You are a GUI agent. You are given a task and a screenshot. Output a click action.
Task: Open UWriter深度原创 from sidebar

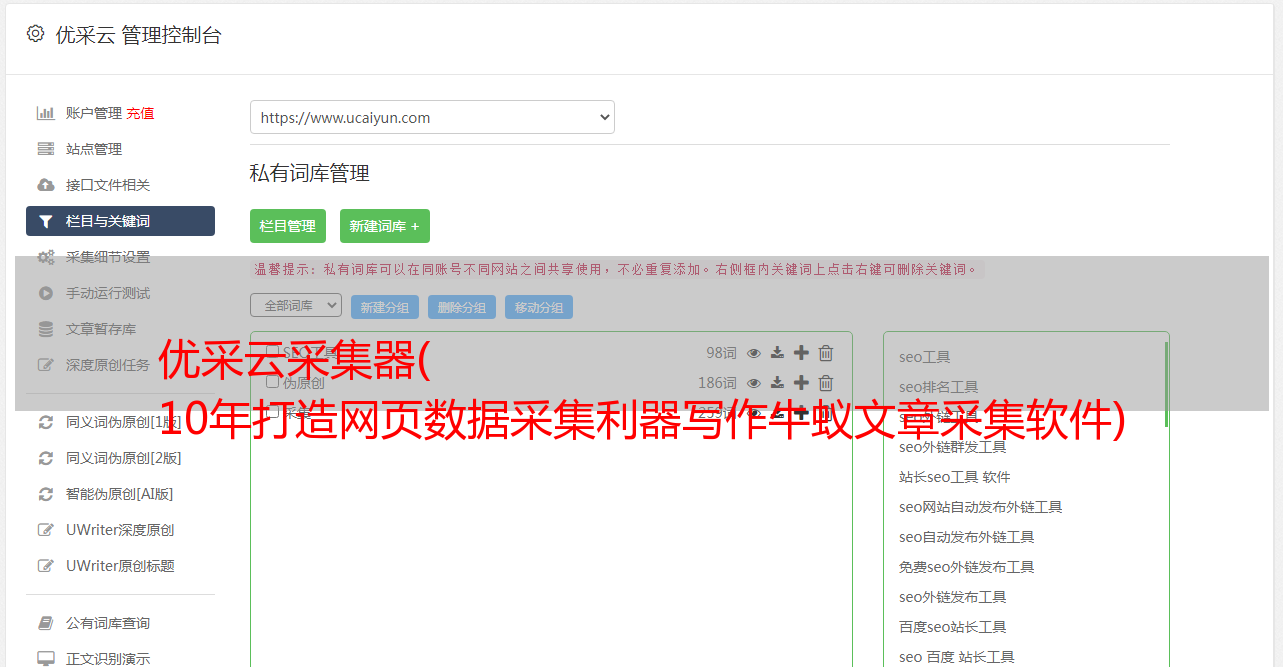point(120,530)
